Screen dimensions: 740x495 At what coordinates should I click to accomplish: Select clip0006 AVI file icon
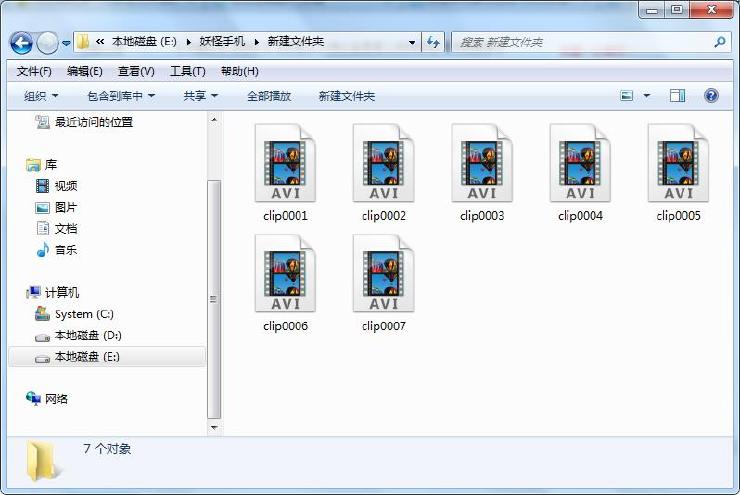(x=285, y=274)
